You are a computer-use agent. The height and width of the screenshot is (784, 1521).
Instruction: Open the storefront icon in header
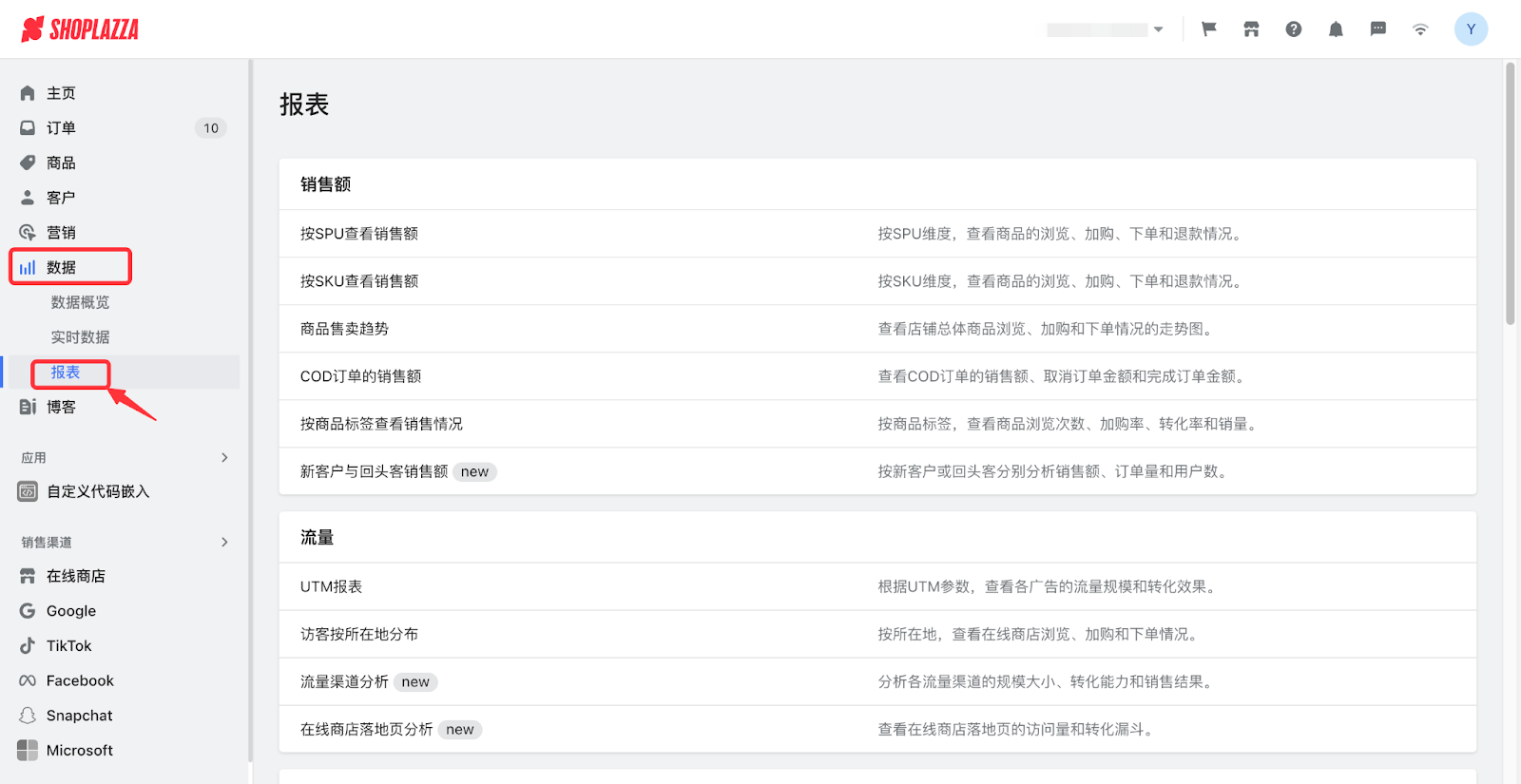click(1251, 29)
